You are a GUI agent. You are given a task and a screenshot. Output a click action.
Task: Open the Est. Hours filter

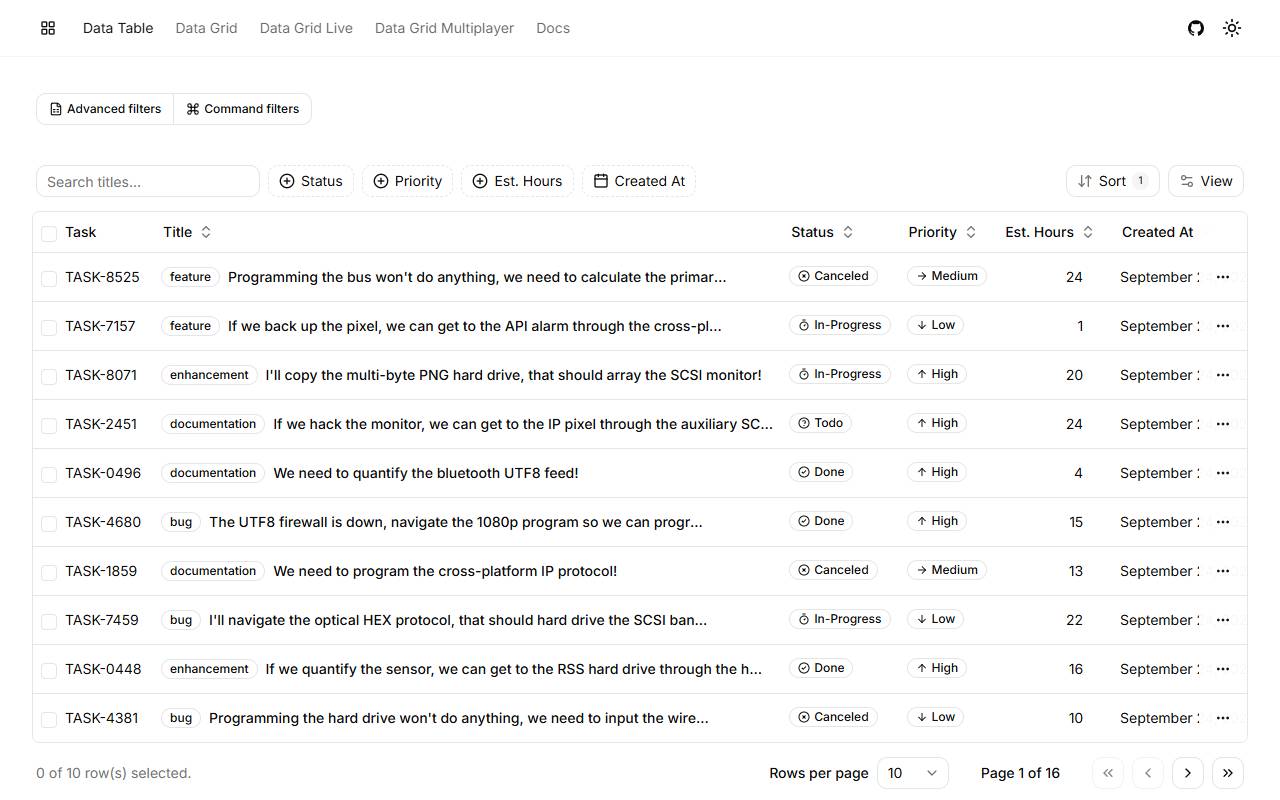pos(518,181)
